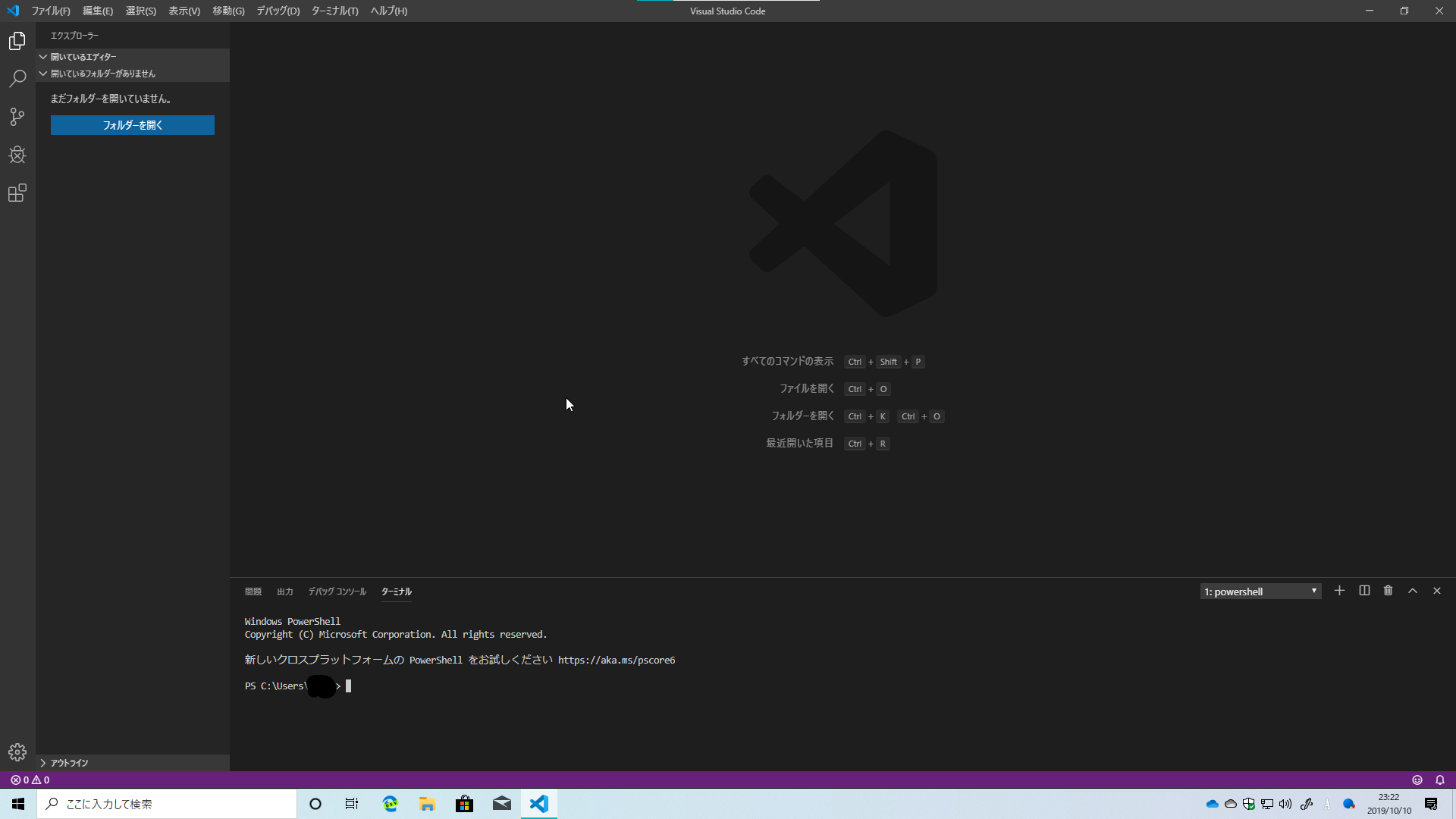This screenshot has width=1456, height=819.
Task: Open Task View on taskbar
Action: tap(352, 804)
